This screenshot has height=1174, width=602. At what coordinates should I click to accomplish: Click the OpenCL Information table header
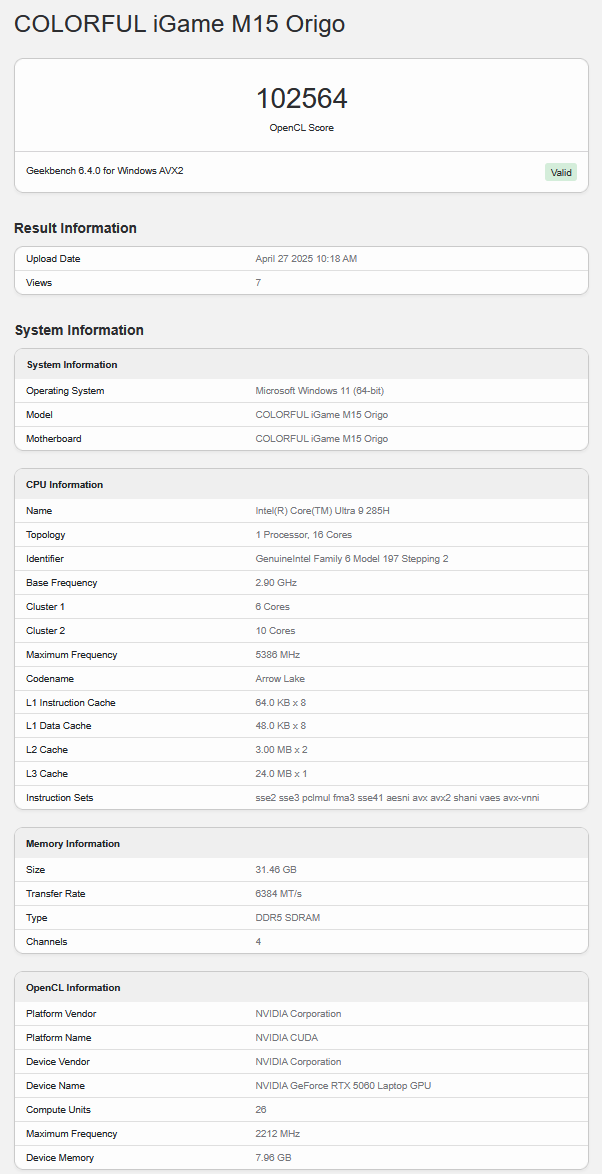point(73,988)
